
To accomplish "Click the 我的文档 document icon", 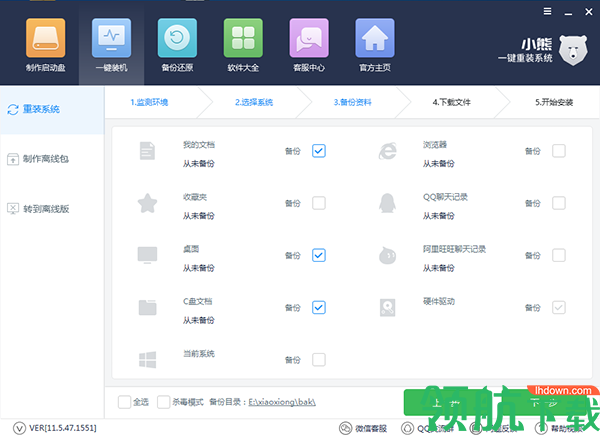I will [147, 151].
